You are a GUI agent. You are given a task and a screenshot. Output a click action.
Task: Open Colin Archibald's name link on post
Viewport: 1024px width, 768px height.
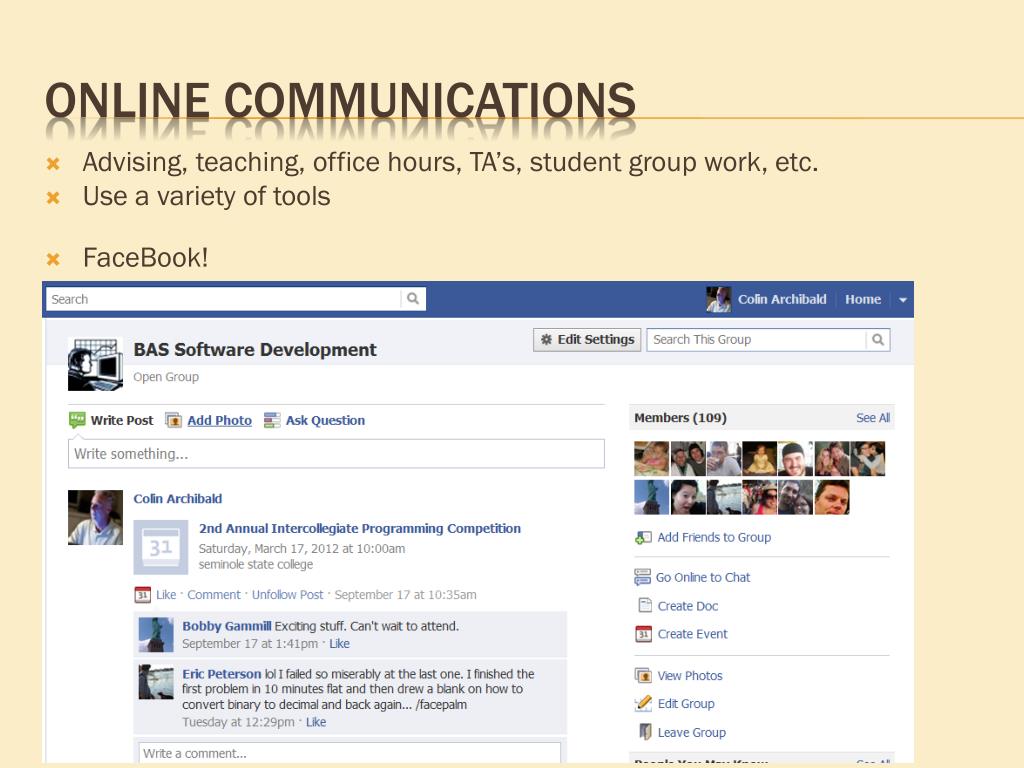pyautogui.click(x=178, y=499)
